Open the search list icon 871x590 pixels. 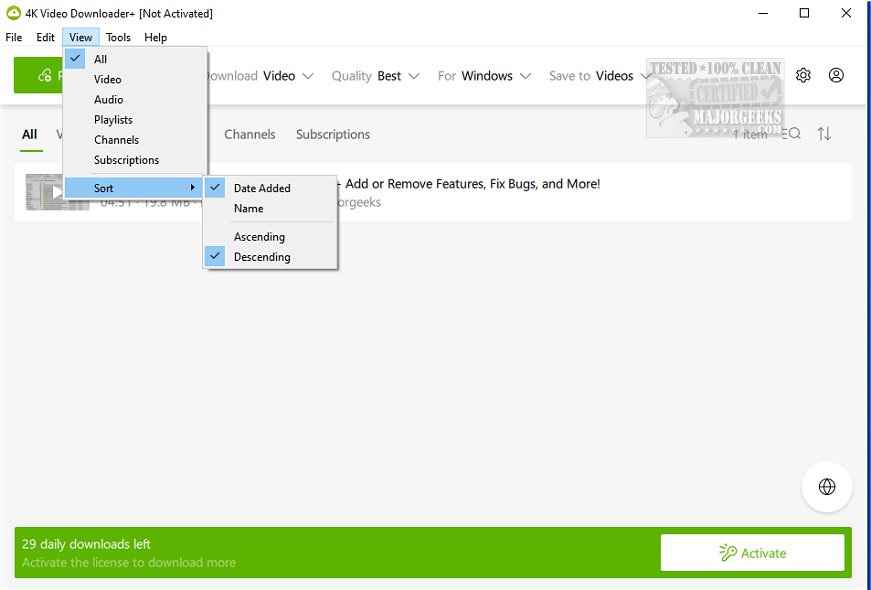[791, 134]
